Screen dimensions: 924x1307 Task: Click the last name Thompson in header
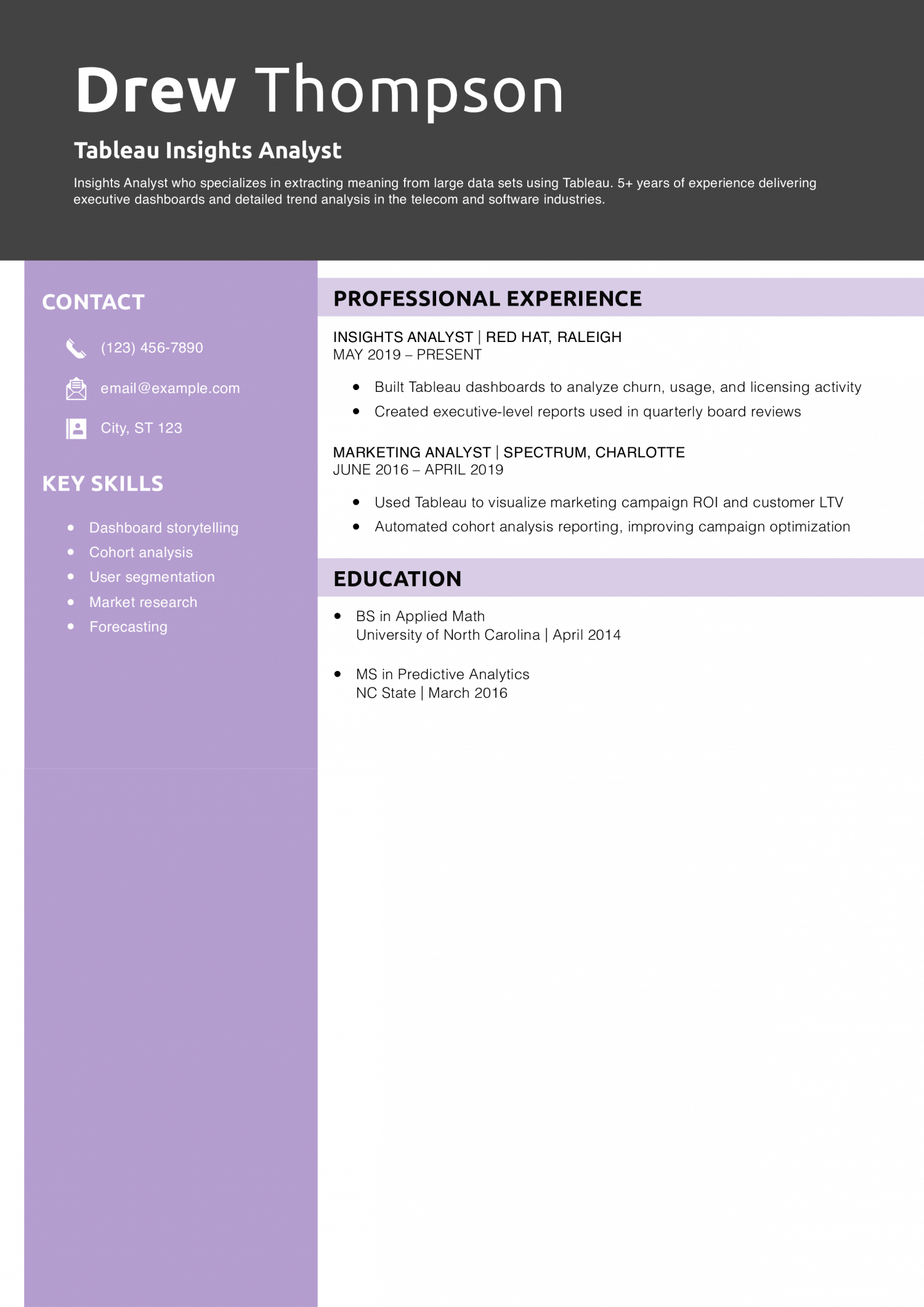pyautogui.click(x=409, y=91)
